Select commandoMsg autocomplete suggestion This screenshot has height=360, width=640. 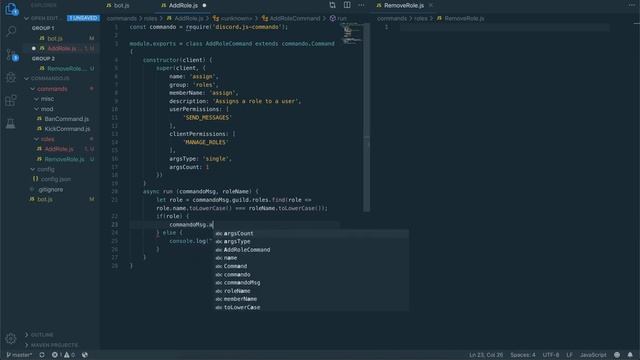point(311,283)
